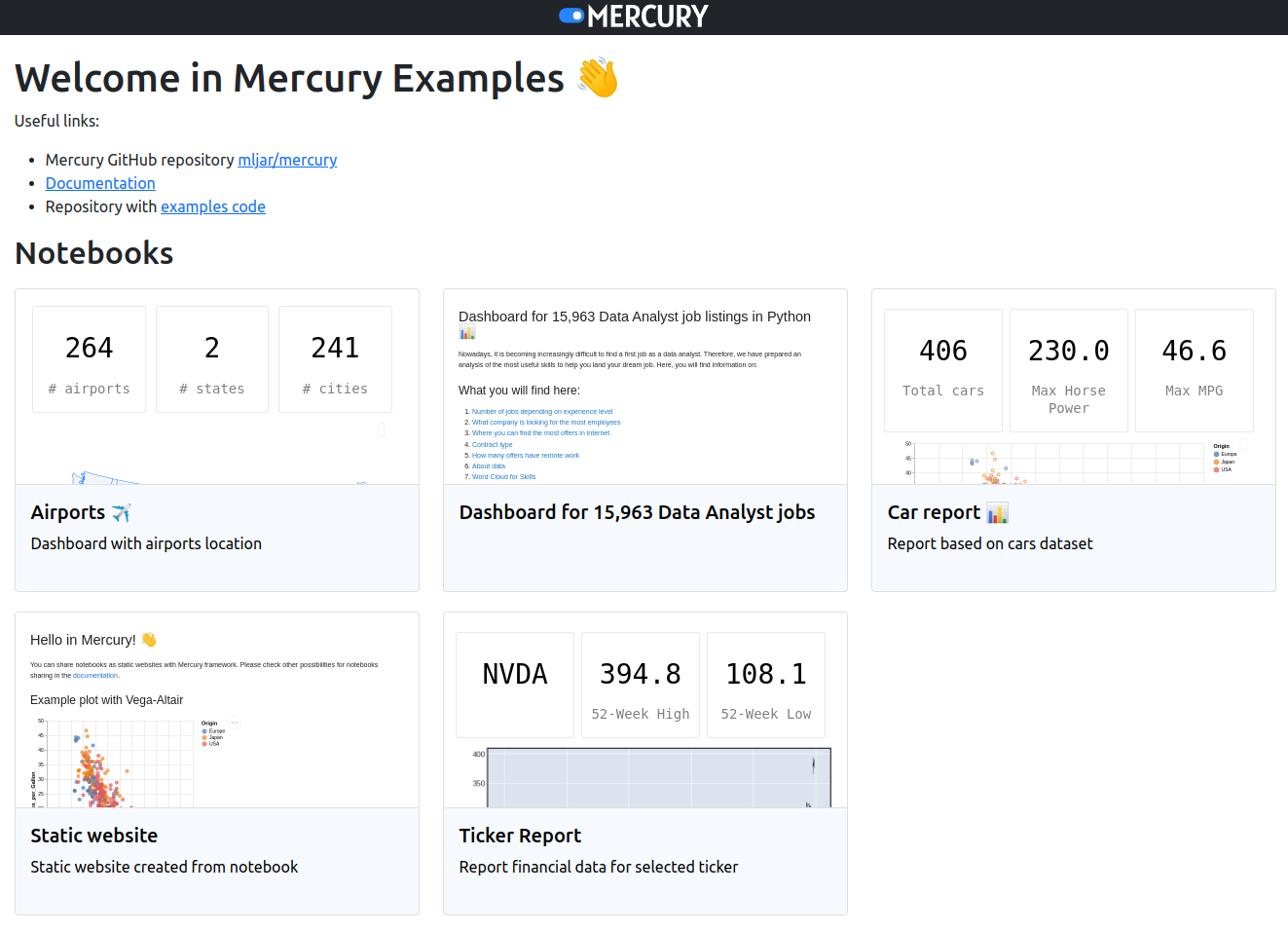This screenshot has height=931, width=1288.
Task: Open the examples code repository link
Action: point(213,206)
